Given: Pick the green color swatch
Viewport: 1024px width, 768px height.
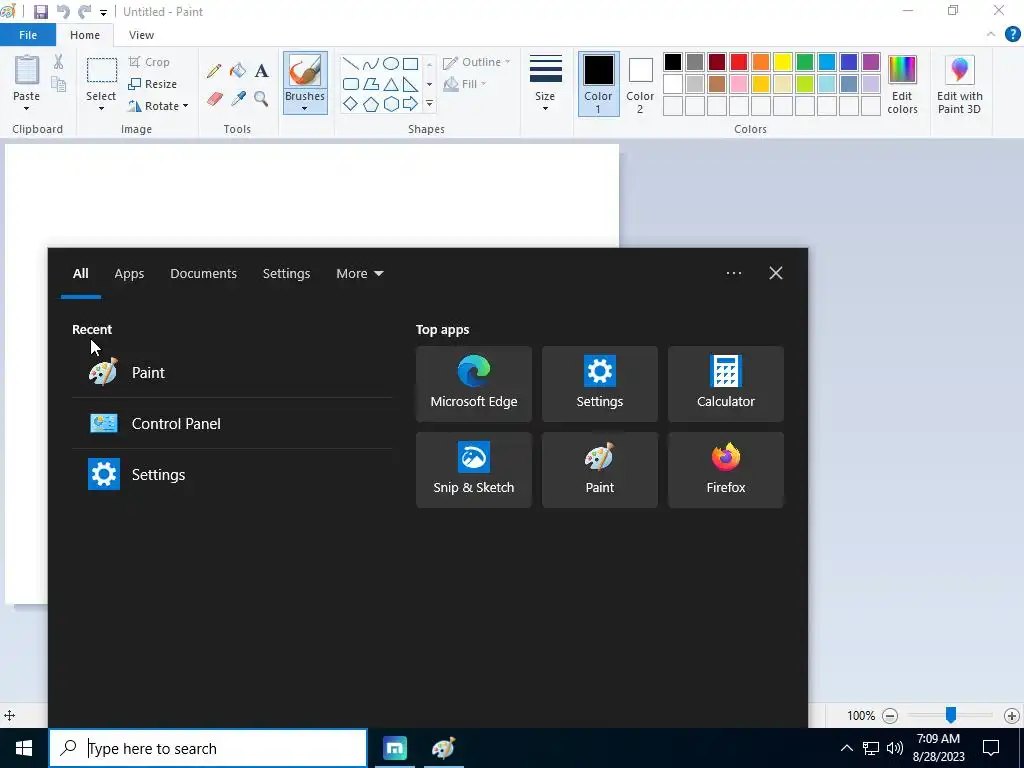Looking at the screenshot, I should coord(805,62).
